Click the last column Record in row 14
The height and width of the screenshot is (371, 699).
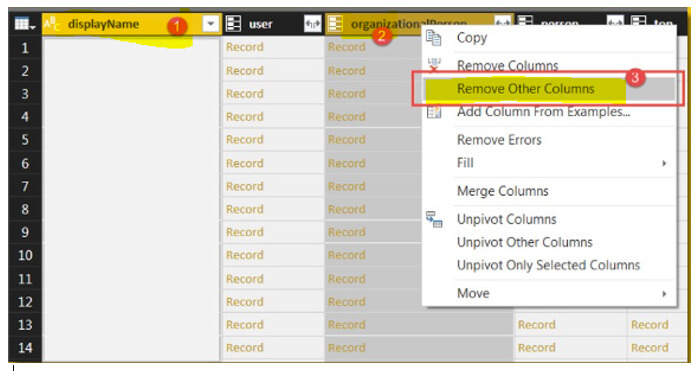coord(650,348)
